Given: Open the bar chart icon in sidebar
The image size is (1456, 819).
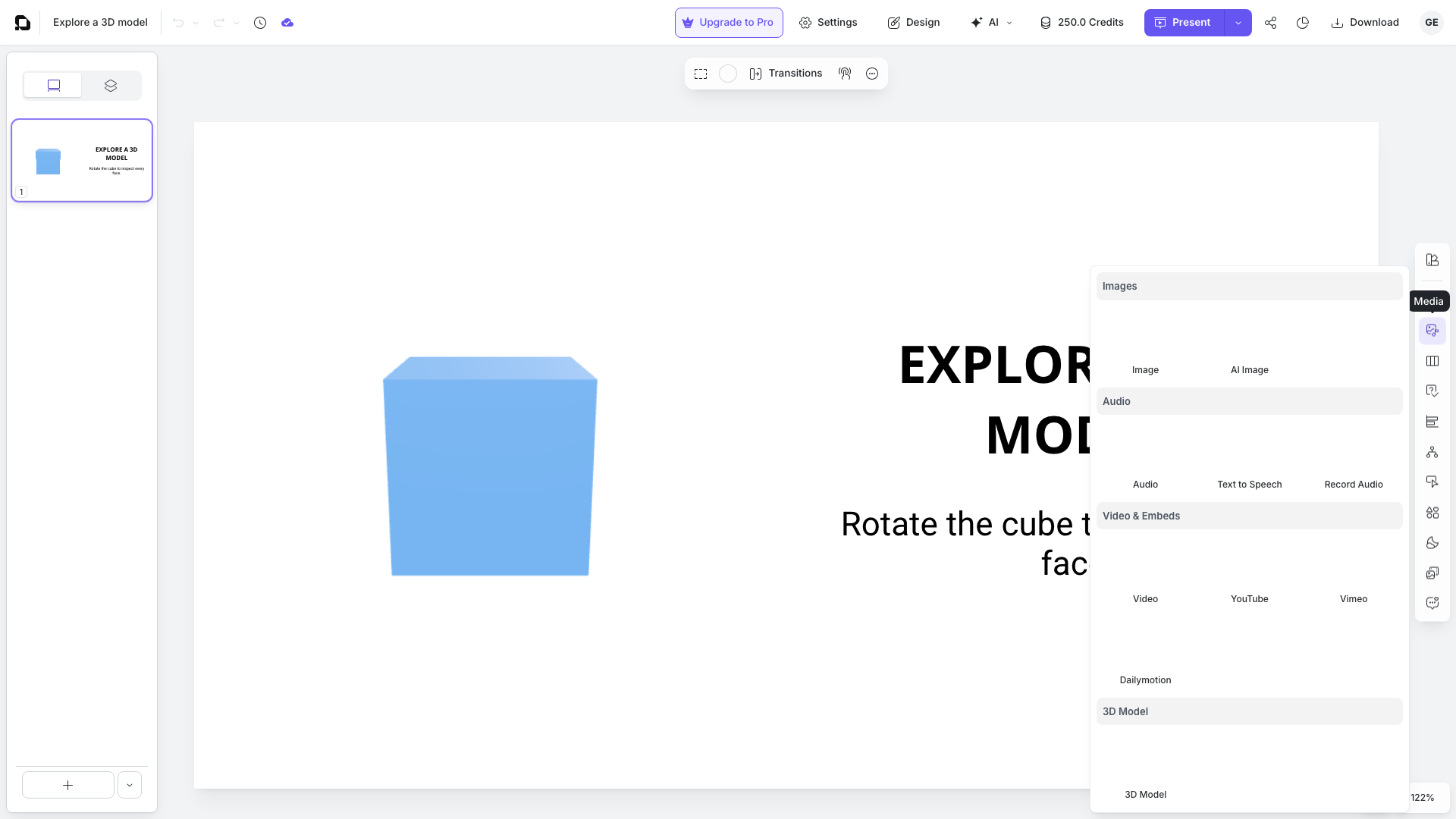Looking at the screenshot, I should click(1432, 422).
